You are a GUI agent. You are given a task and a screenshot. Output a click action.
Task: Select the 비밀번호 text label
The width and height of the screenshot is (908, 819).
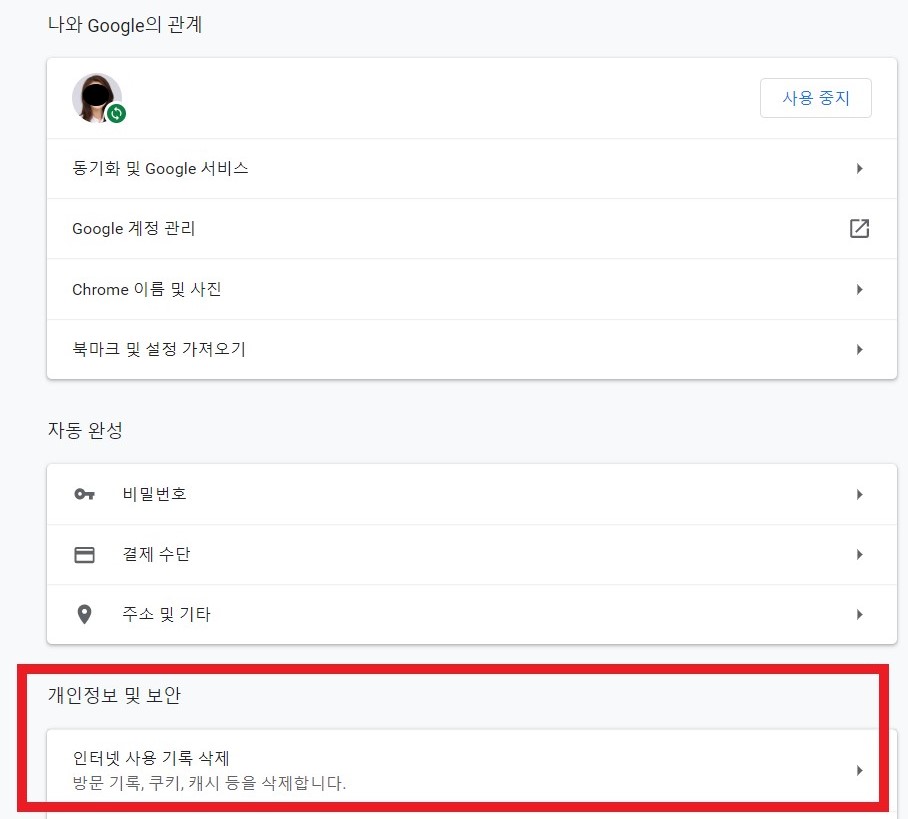(x=155, y=494)
